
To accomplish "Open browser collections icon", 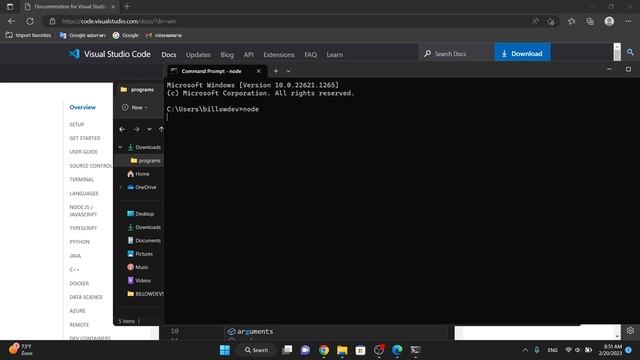I will coord(590,21).
